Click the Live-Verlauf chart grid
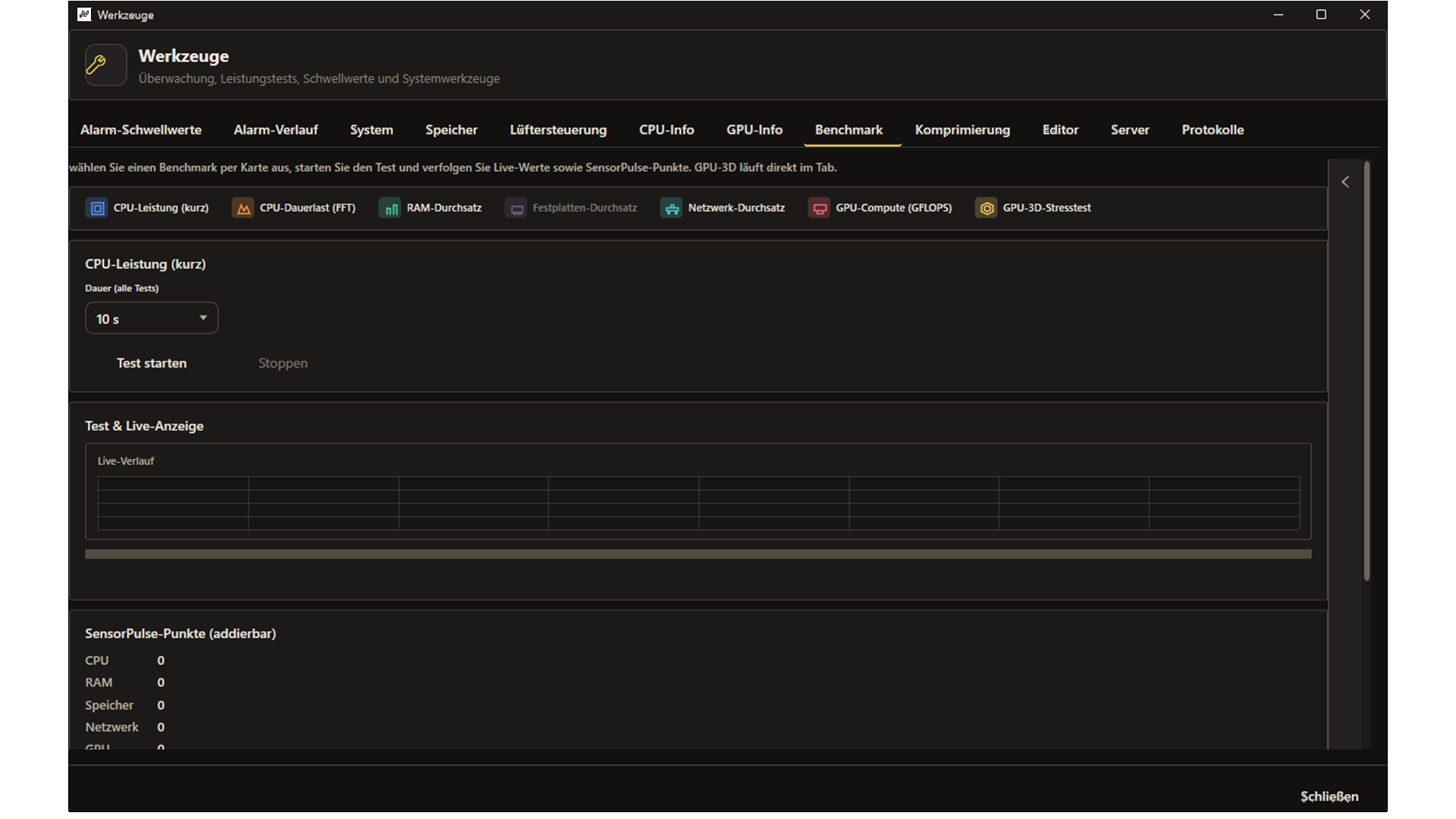The height and width of the screenshot is (819, 1456). (698, 503)
